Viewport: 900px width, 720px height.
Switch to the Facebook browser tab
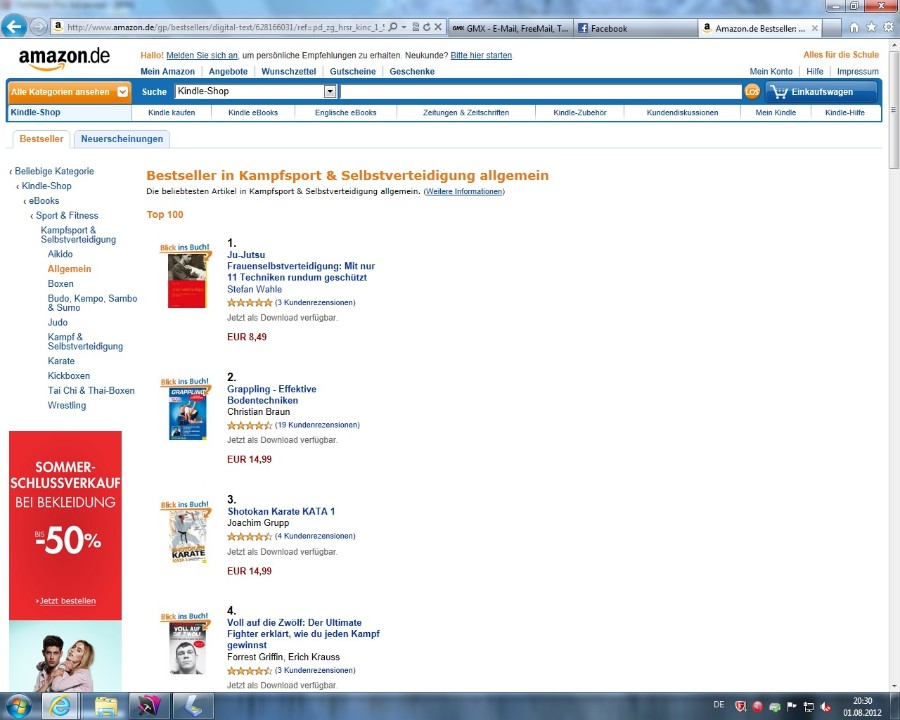pos(634,28)
